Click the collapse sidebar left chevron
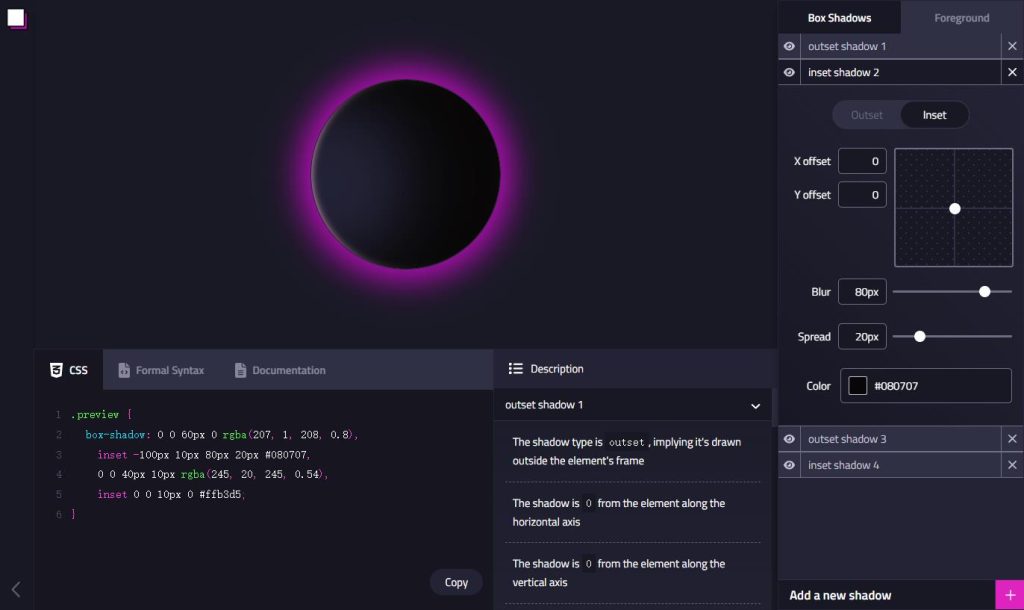 16,589
